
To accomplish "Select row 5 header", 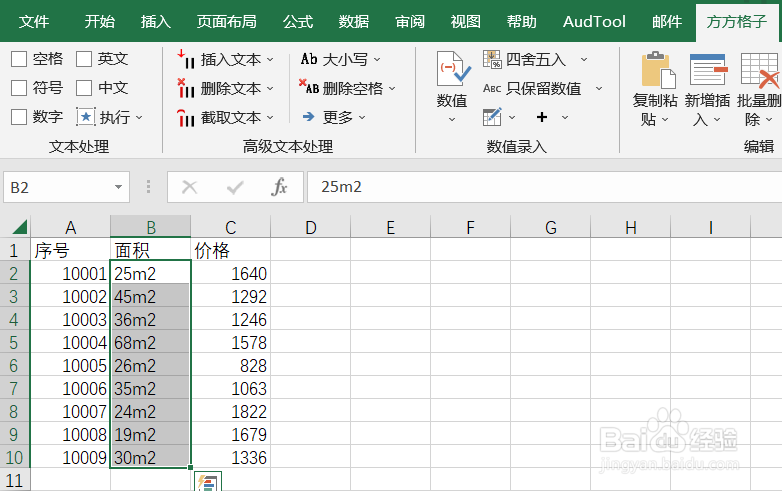I will [14, 343].
